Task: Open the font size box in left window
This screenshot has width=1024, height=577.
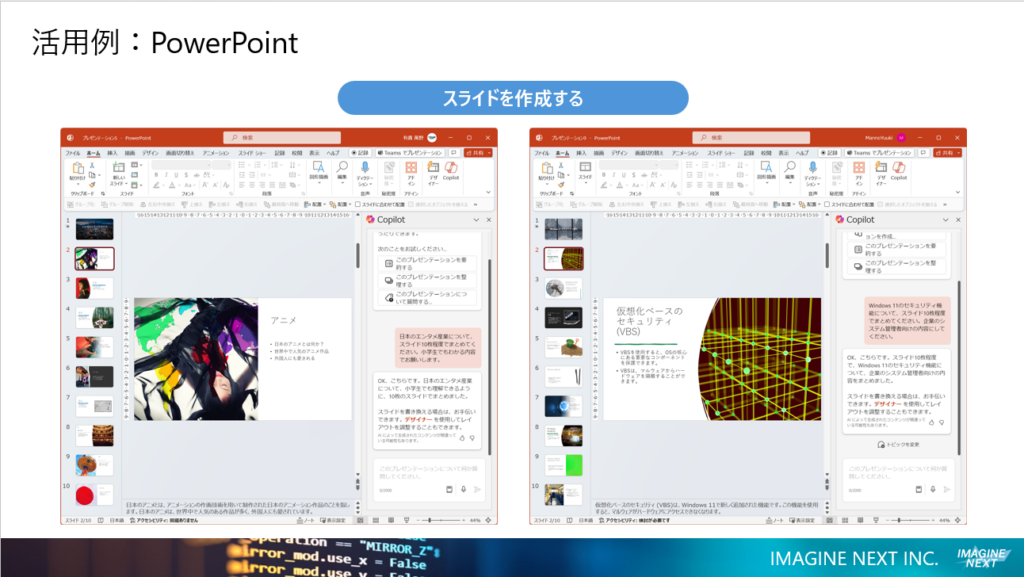Action: (222, 165)
